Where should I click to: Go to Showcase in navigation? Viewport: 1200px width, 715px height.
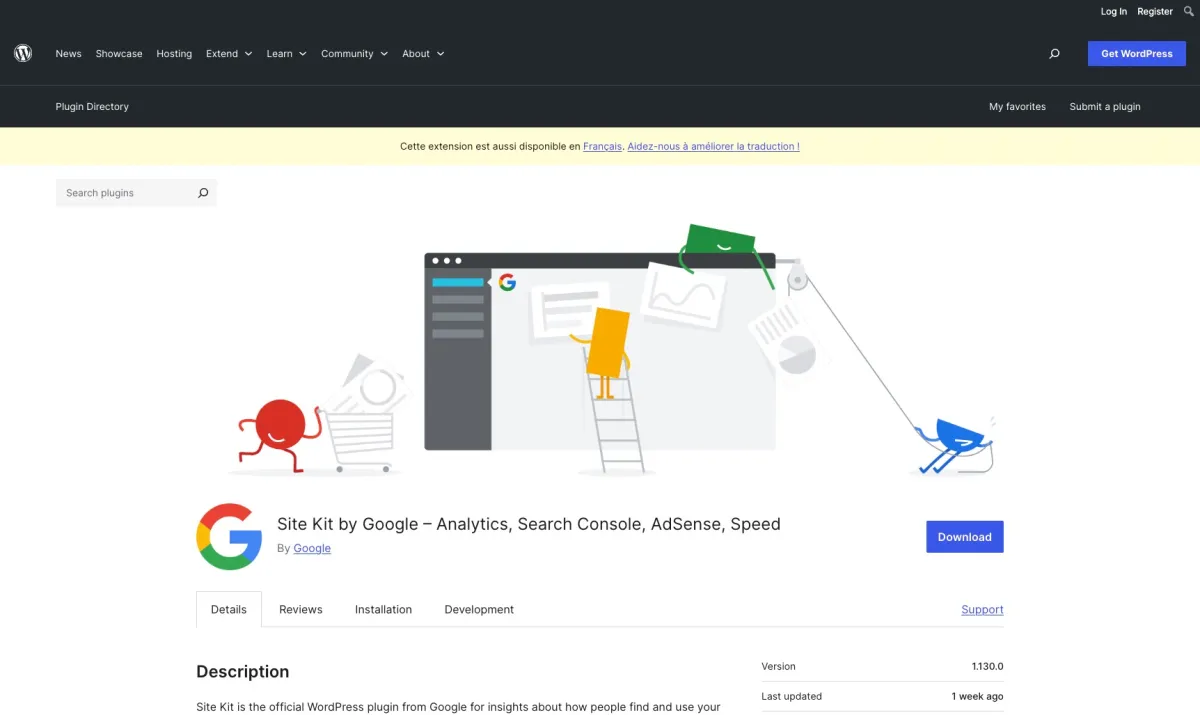(119, 54)
